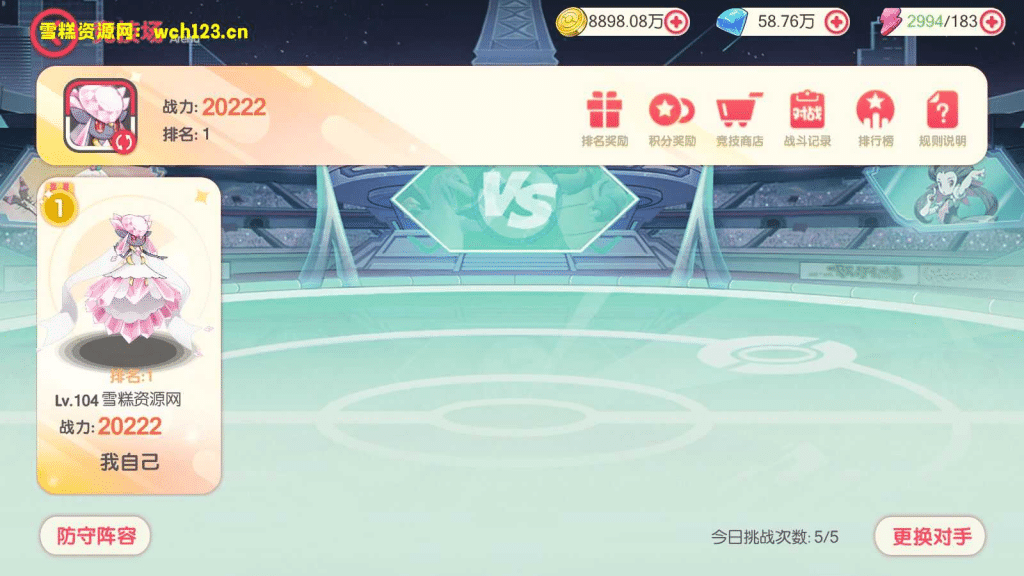
Task: Select the 我自己 rank card
Action: coord(129,335)
